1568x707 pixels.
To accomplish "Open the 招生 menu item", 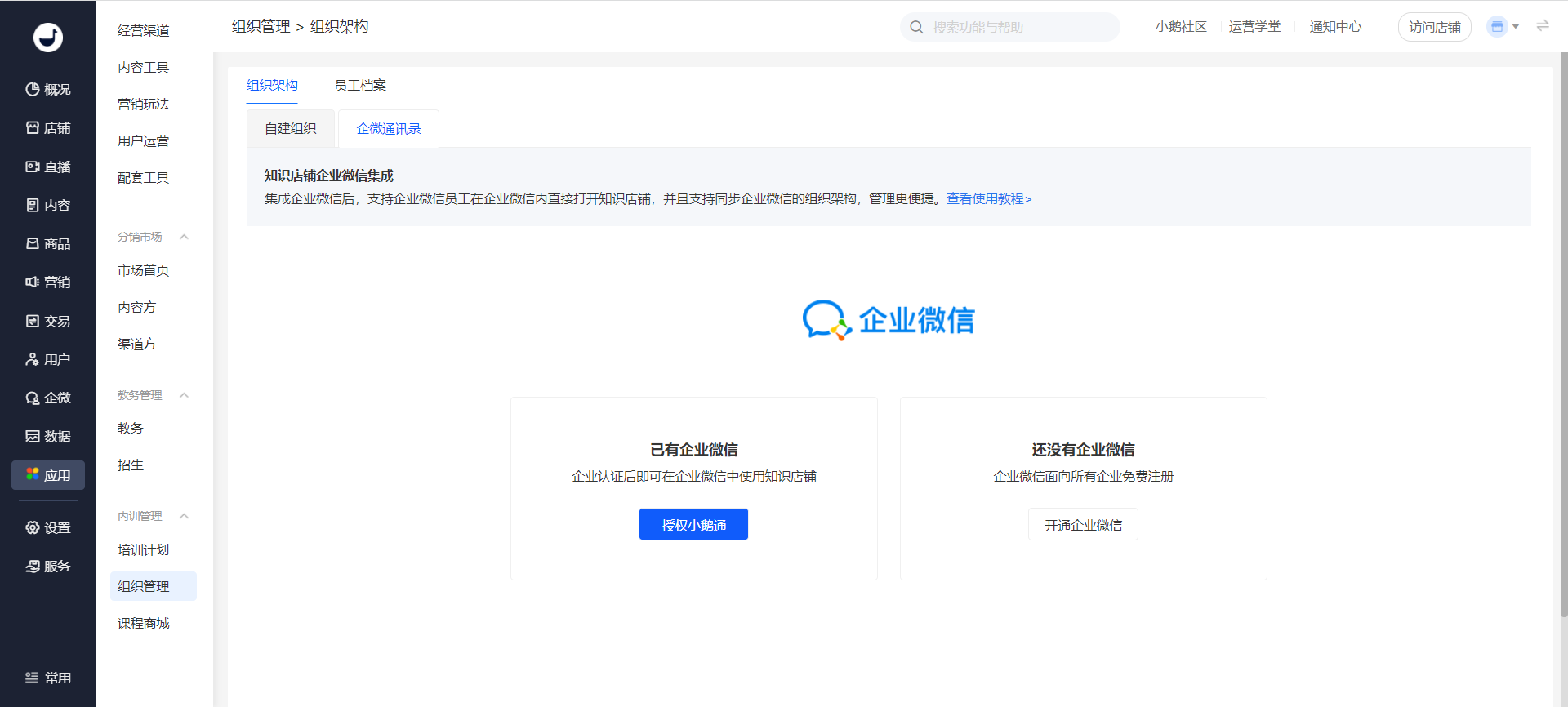I will pos(131,465).
